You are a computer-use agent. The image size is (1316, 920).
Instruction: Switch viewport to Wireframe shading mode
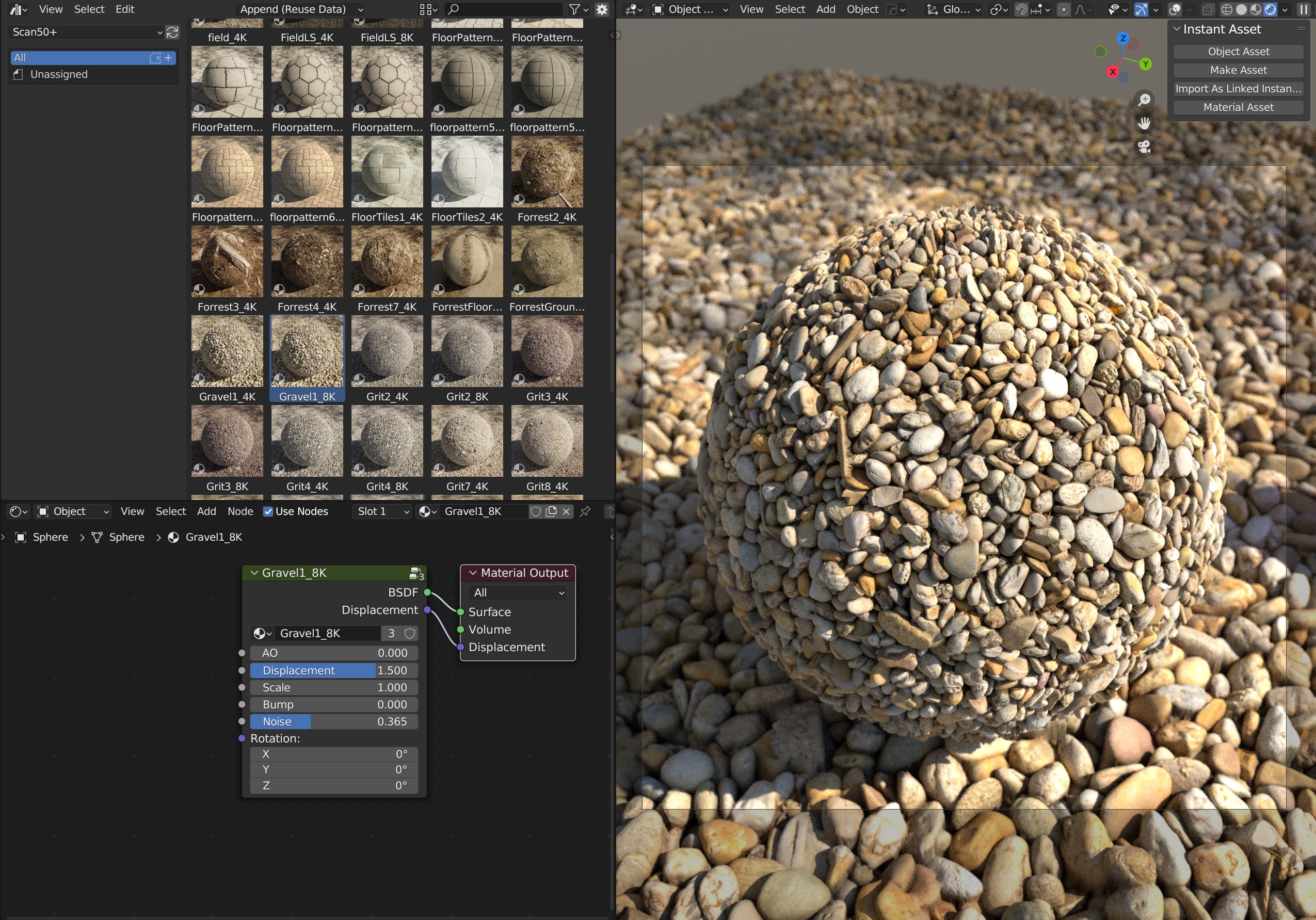tap(1227, 9)
